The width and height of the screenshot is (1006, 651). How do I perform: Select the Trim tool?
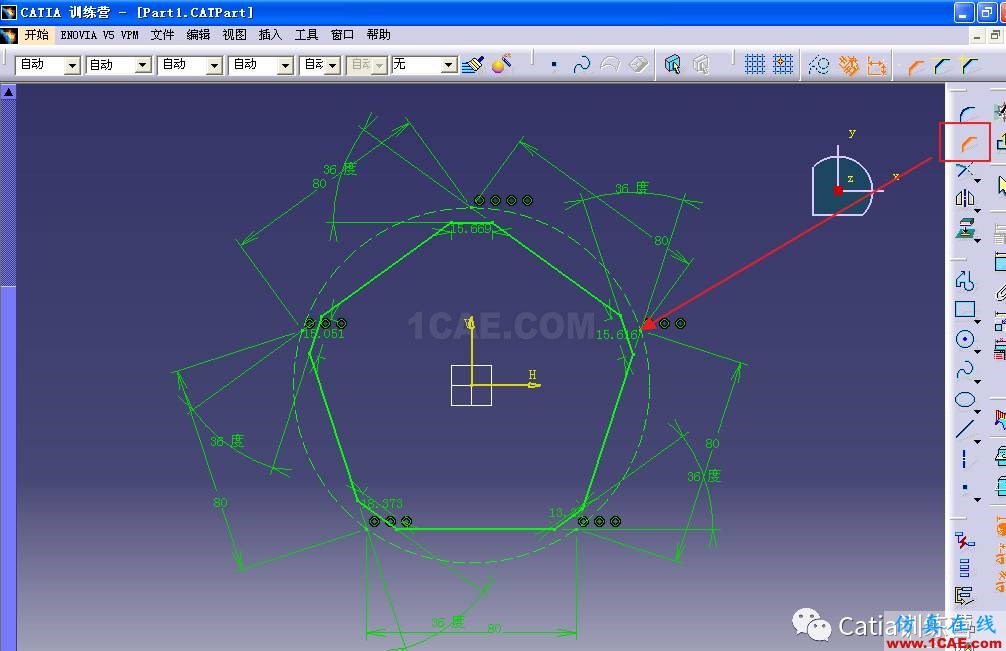click(x=964, y=171)
